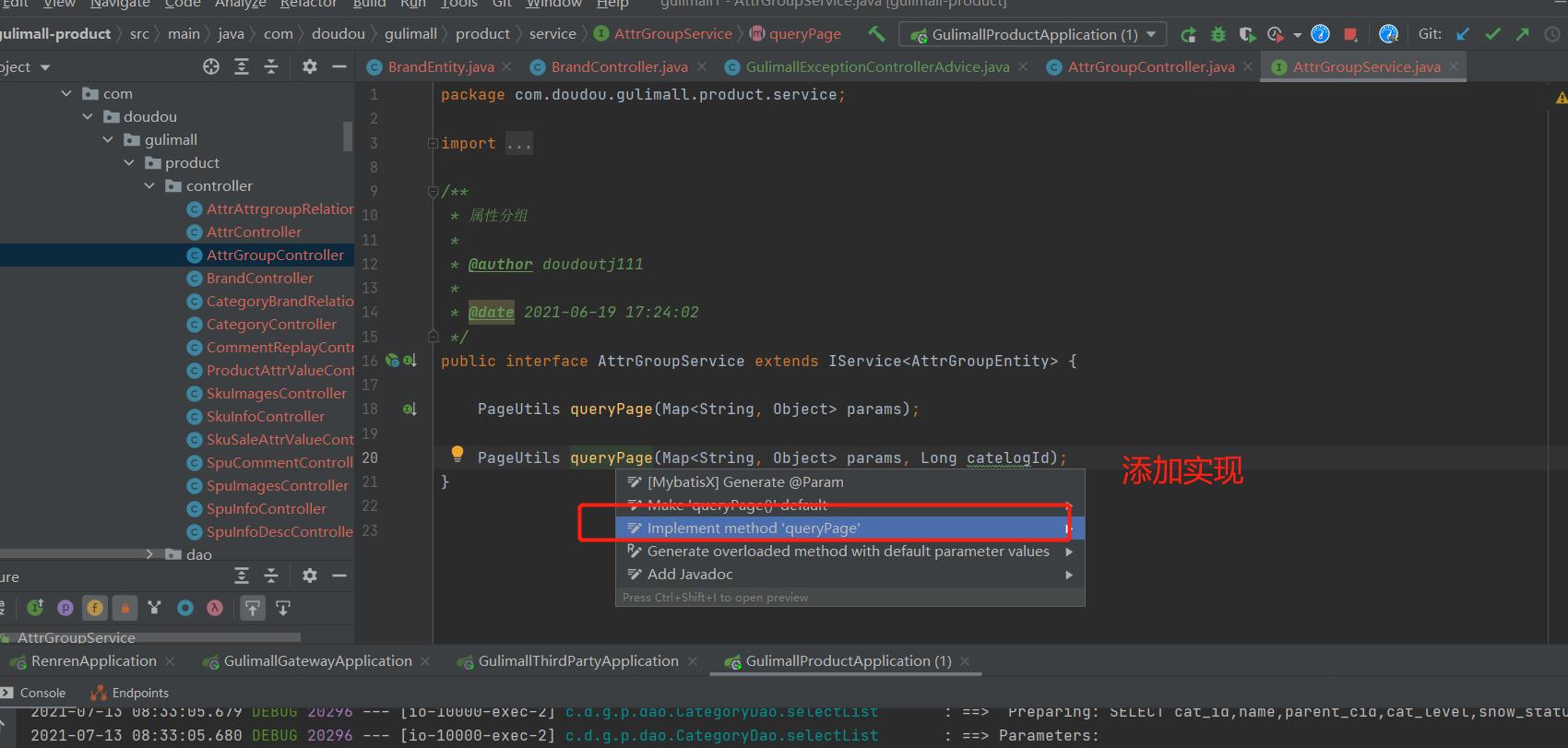
Task: Open the Endpoints tab
Action: [x=130, y=693]
